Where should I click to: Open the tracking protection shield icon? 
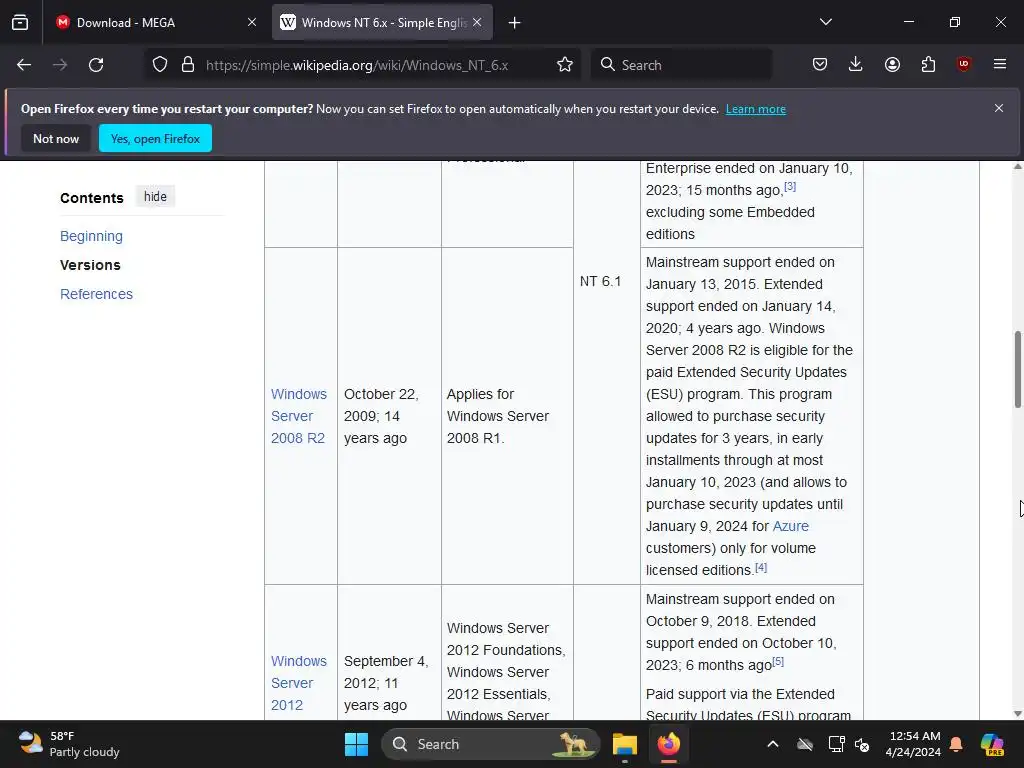[160, 65]
